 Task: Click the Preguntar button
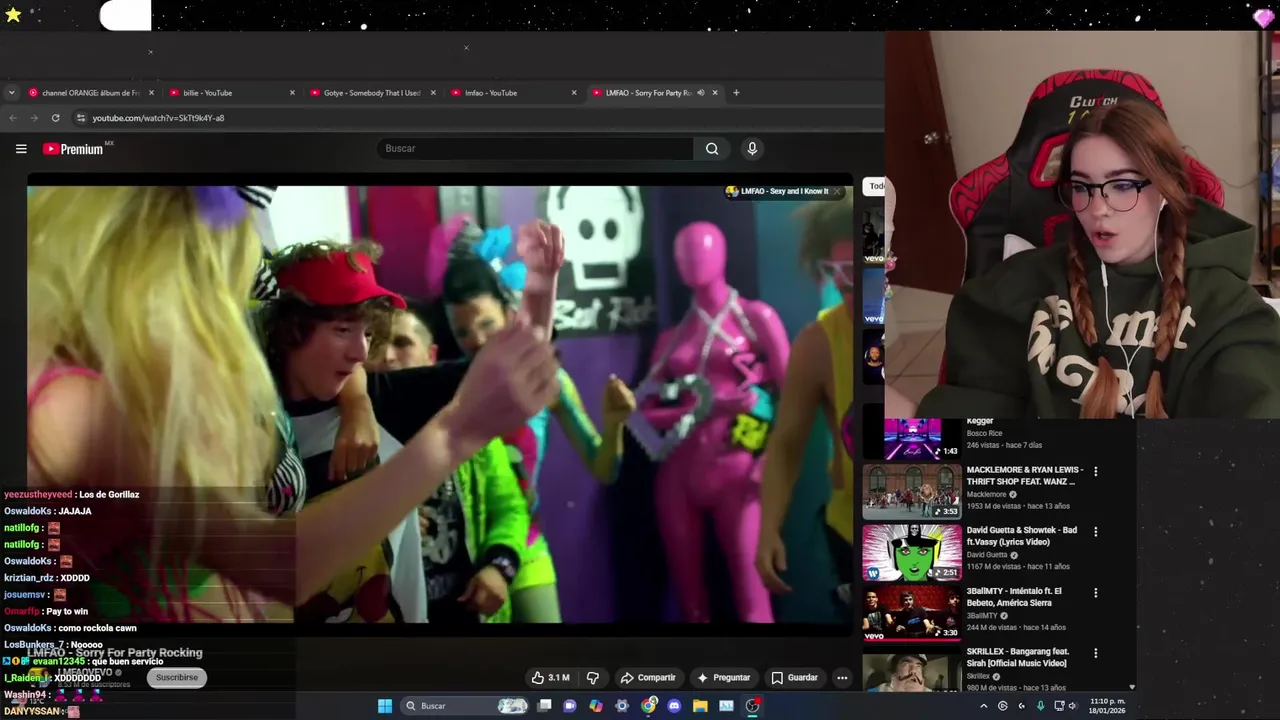pos(723,677)
